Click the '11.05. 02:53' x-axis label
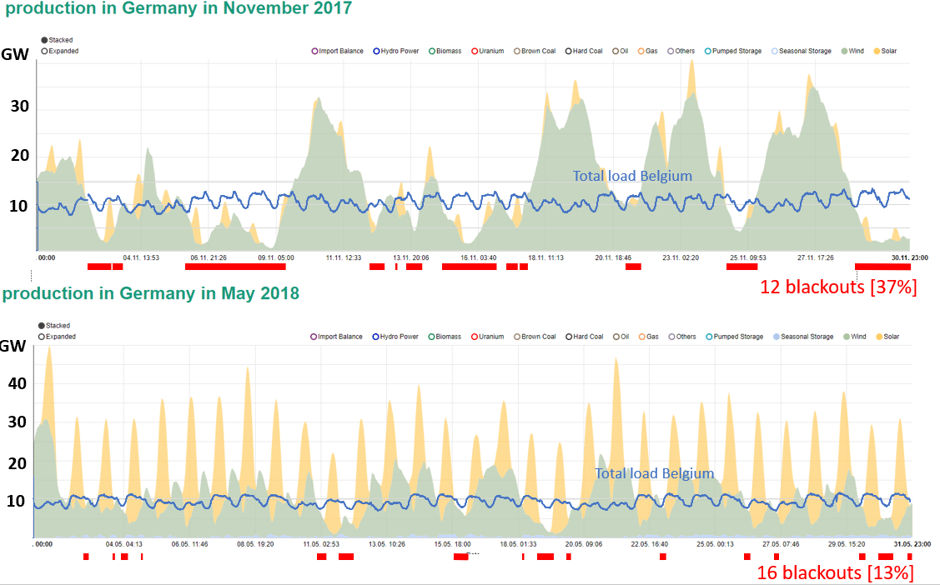Image resolution: width=940 pixels, height=585 pixels. coord(321,544)
